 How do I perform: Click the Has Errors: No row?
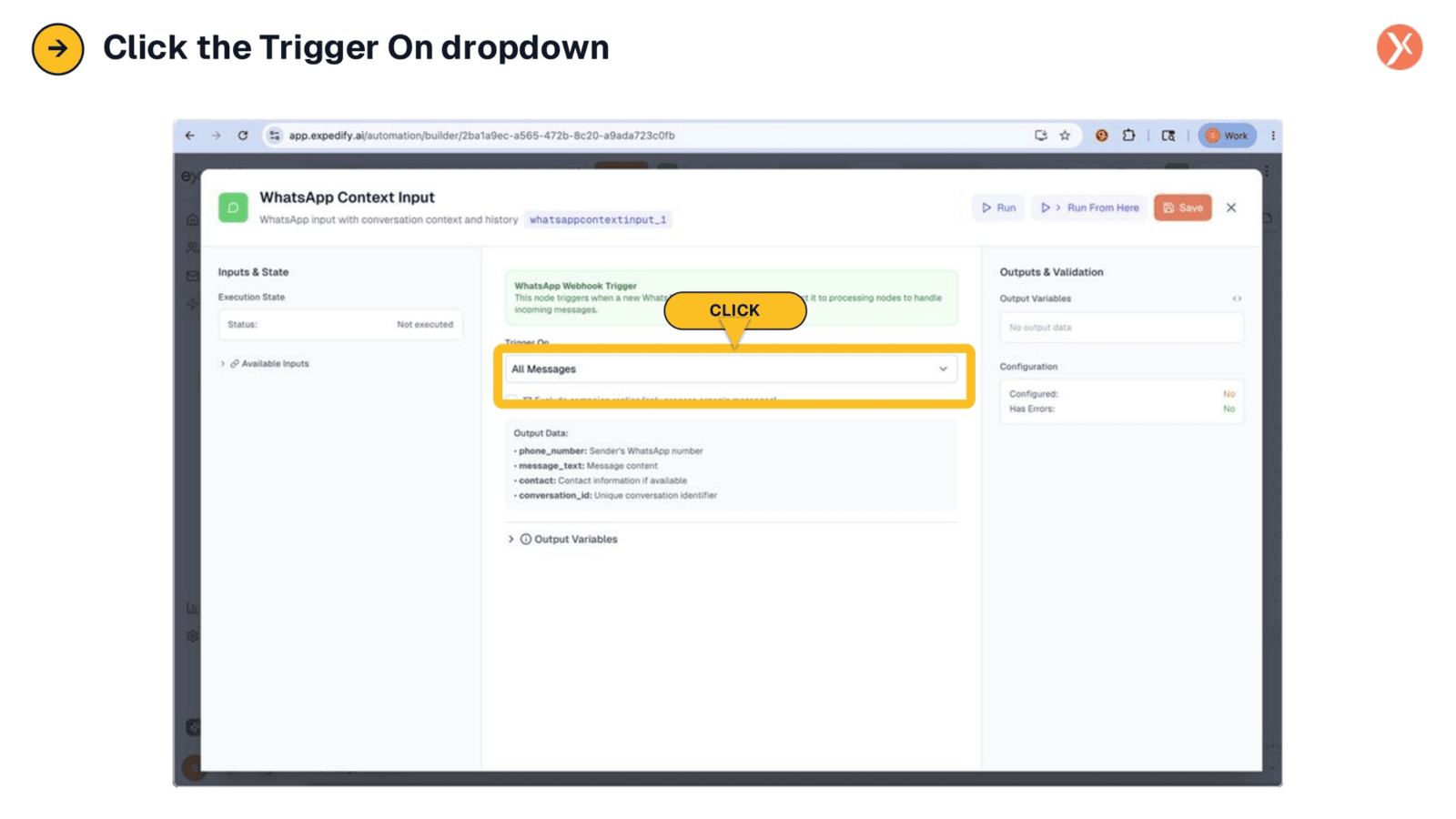click(x=1121, y=409)
